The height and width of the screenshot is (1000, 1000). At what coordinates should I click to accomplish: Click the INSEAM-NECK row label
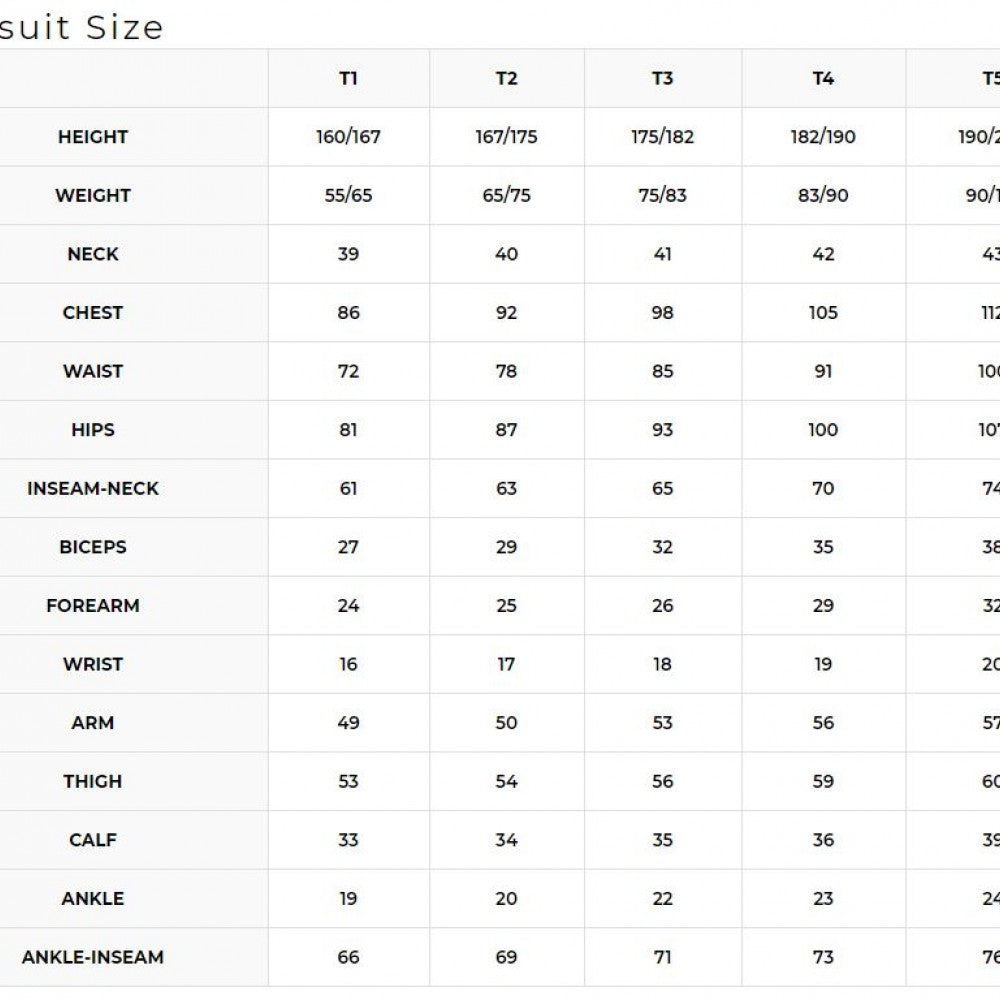(93, 489)
